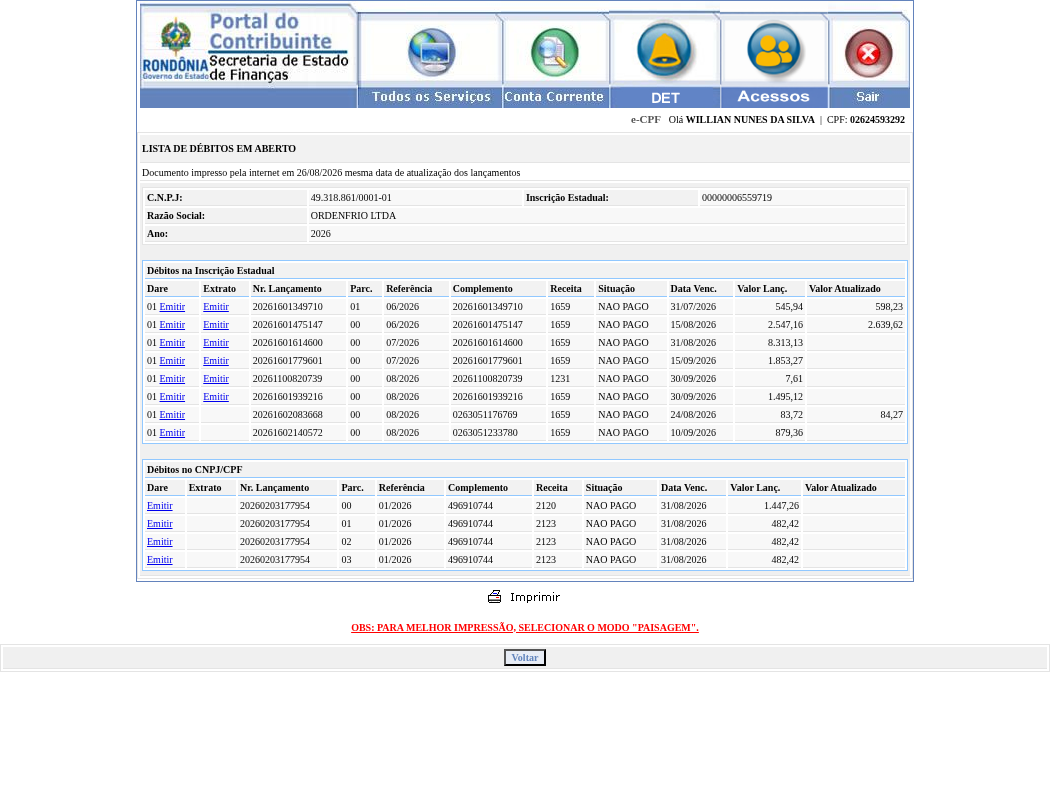This screenshot has width=1050, height=793.
Task: Open the Todos os Serviços computer icon
Action: (x=432, y=52)
